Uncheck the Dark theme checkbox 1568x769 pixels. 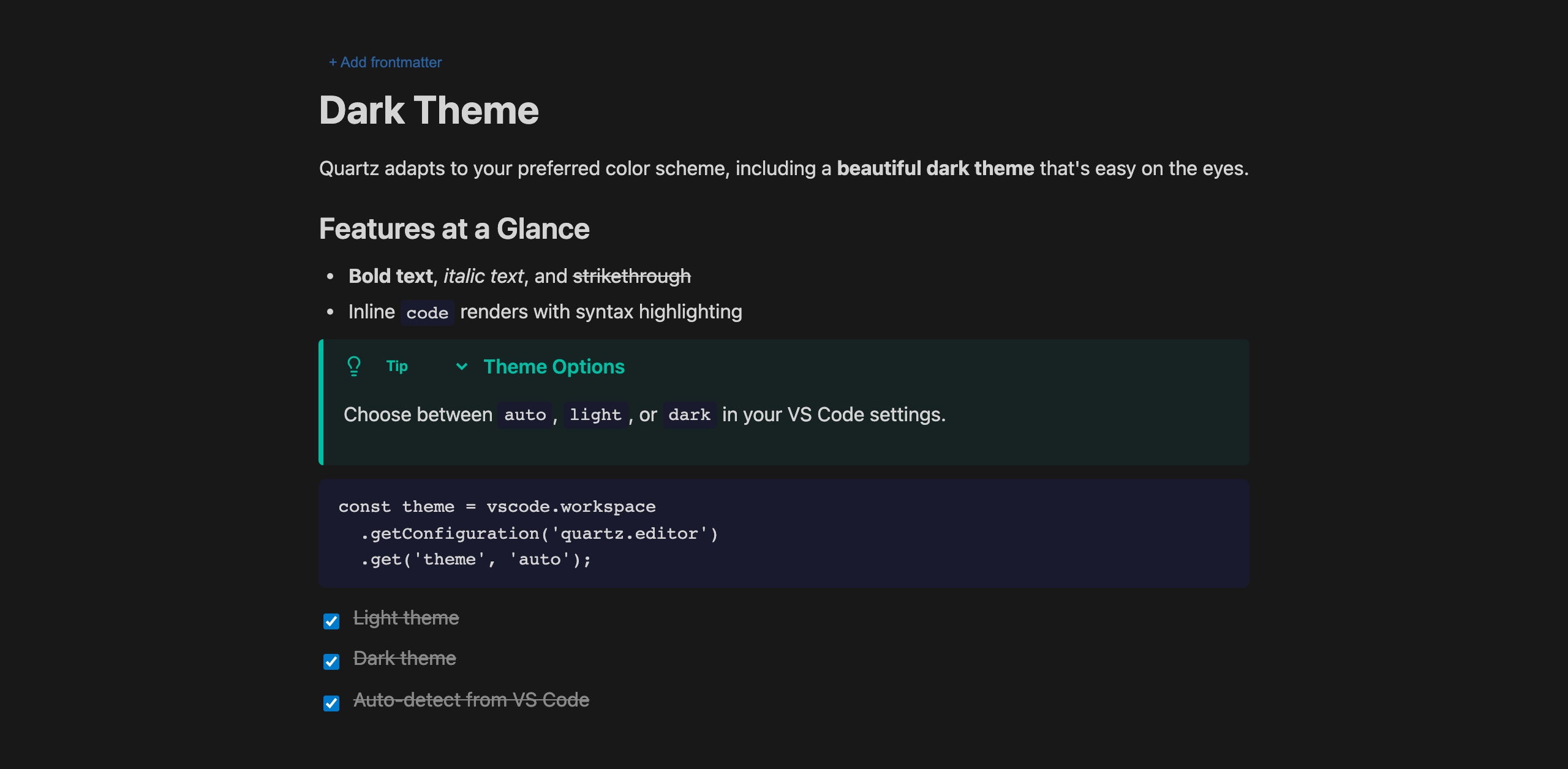pyautogui.click(x=331, y=661)
